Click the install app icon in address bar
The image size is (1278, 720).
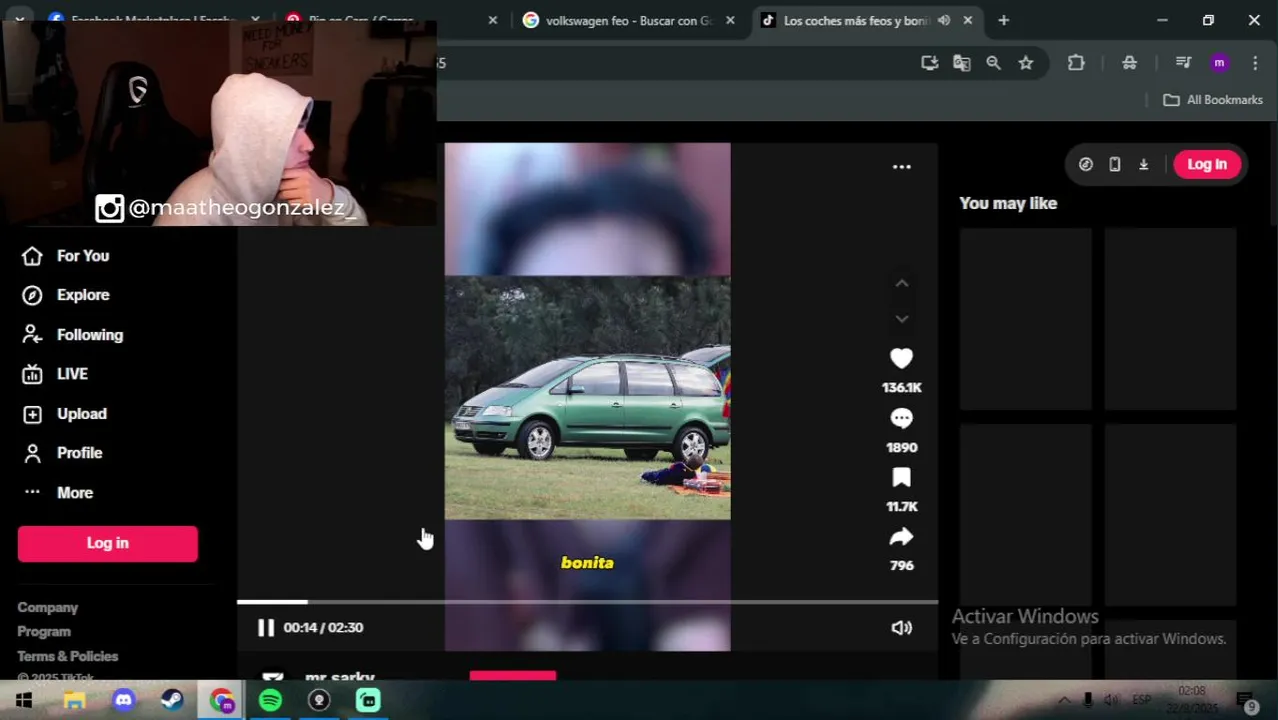tap(930, 63)
